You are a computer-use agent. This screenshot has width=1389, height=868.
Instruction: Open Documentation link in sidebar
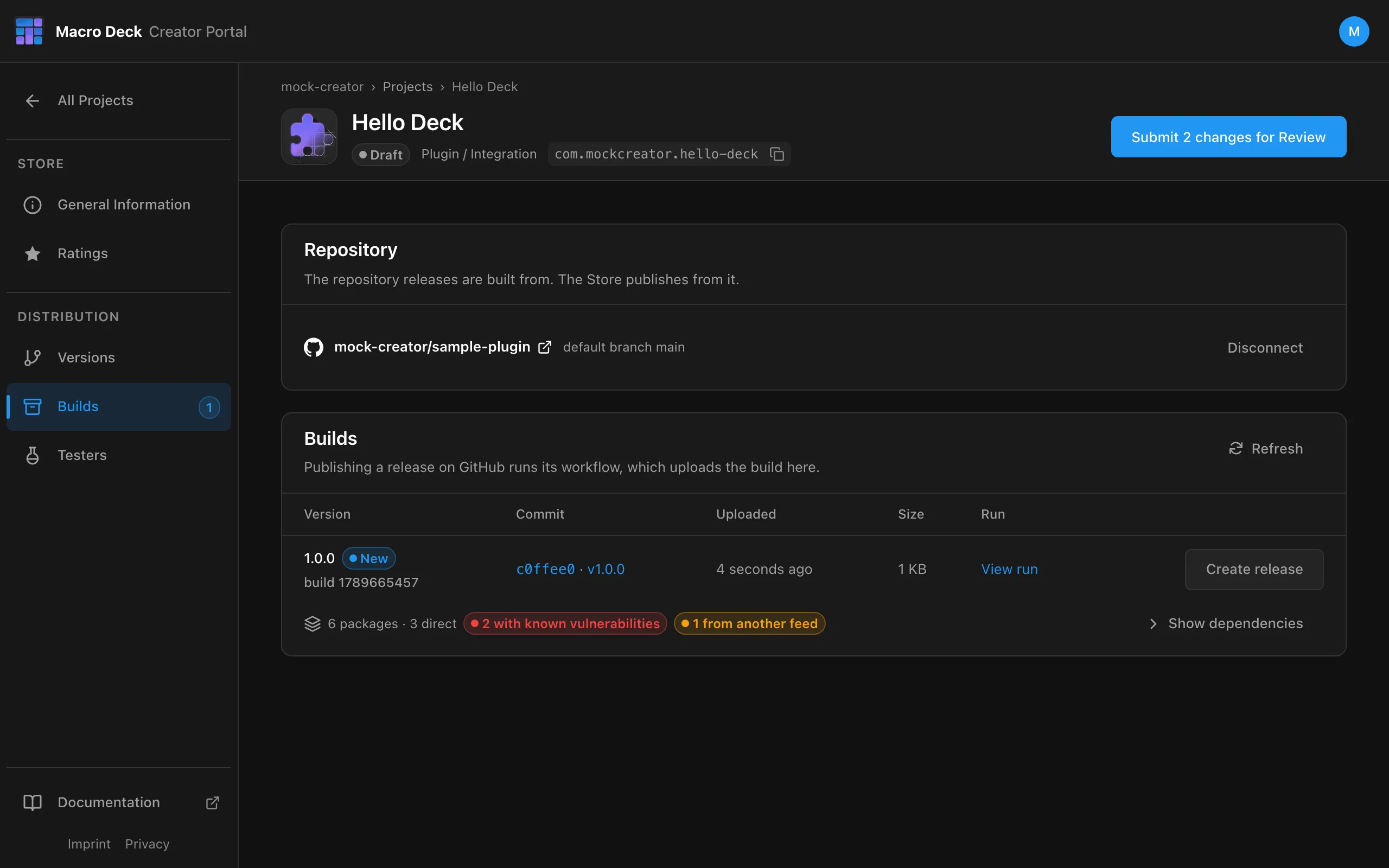[x=119, y=802]
